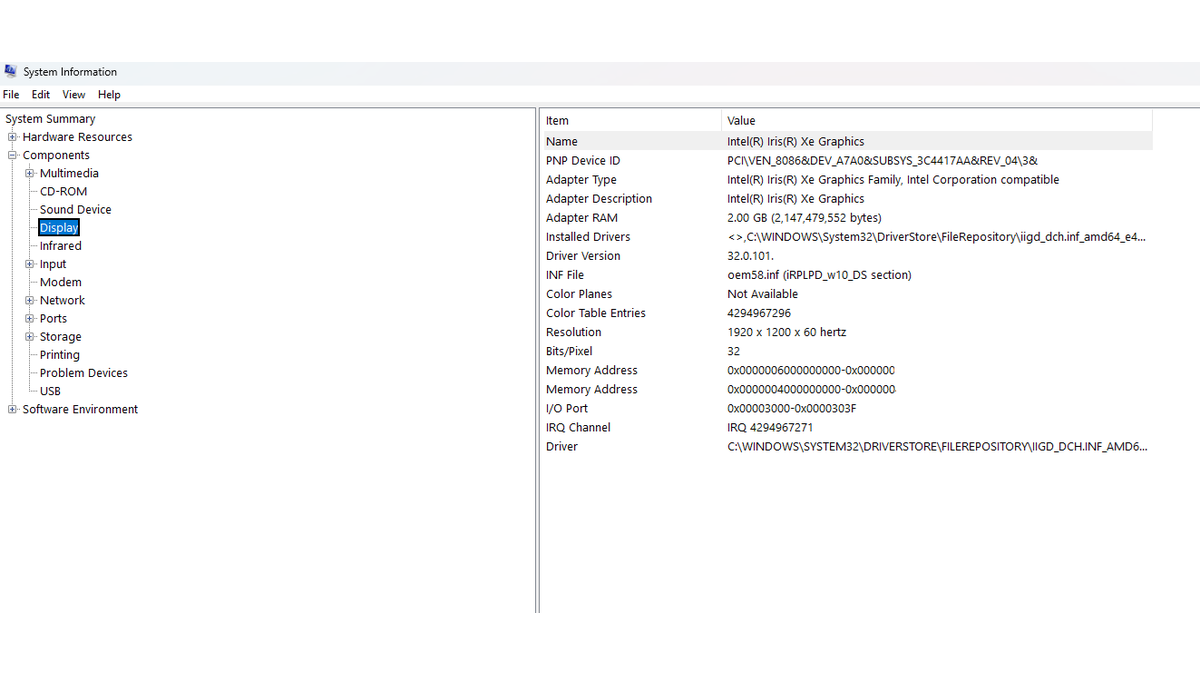Expand the Storage node
The image size is (1200, 675).
30,337
